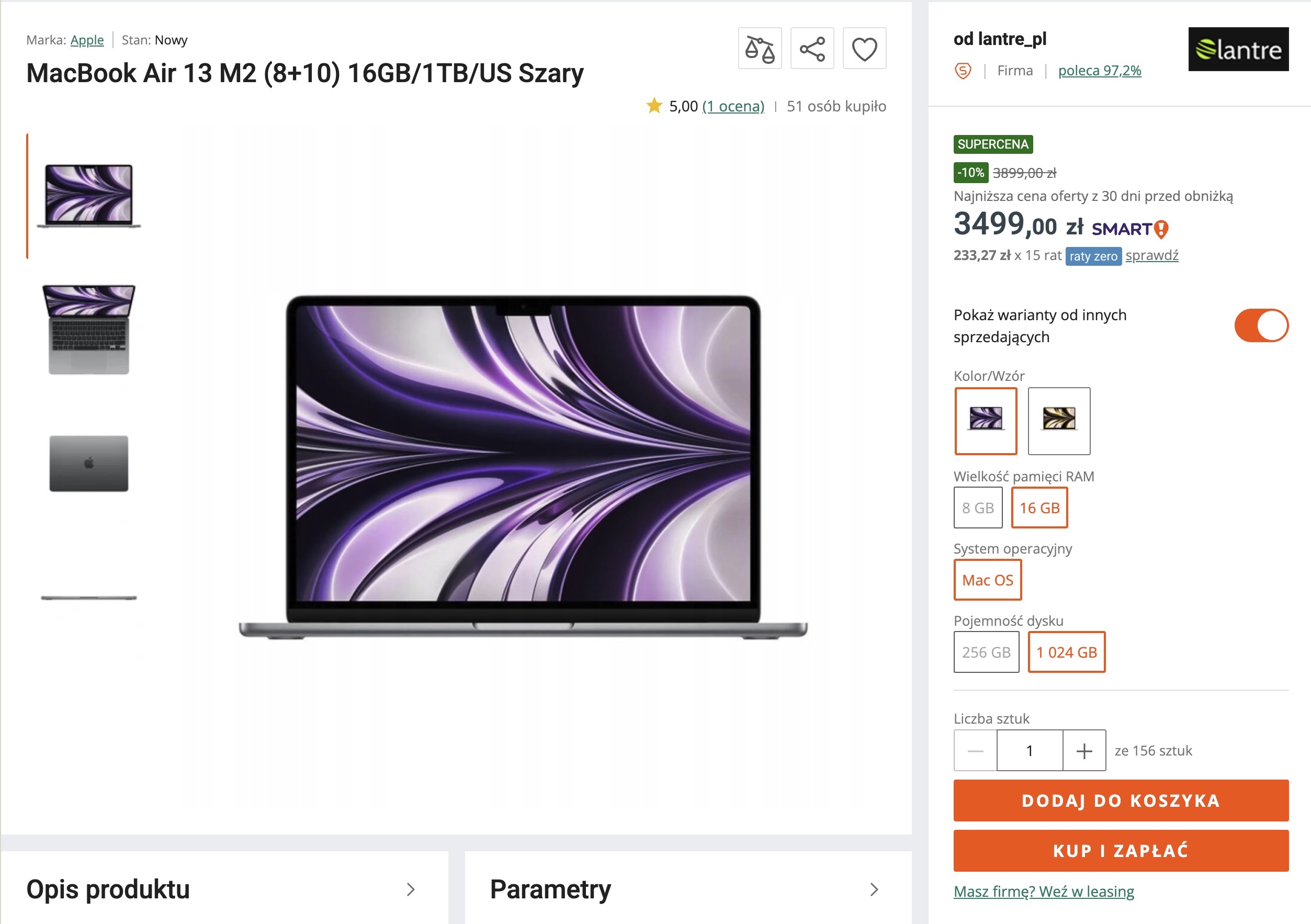
Task: Select the gold starlight color variant
Action: click(1059, 421)
